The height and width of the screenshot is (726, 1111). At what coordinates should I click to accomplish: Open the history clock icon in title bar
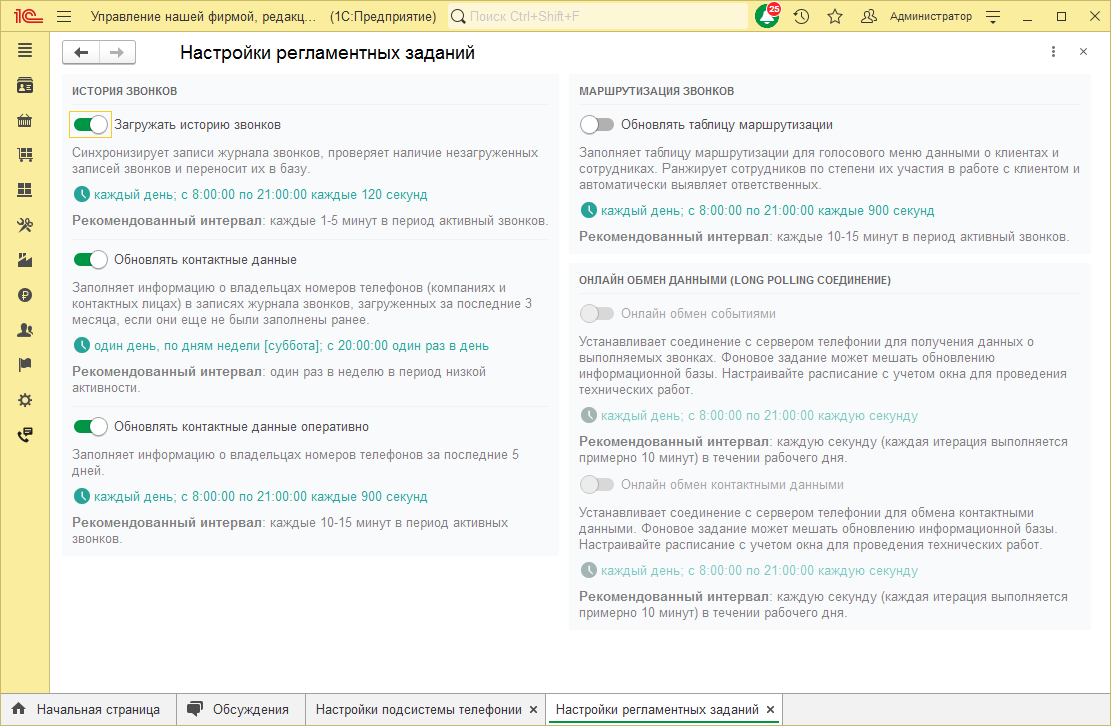[801, 17]
